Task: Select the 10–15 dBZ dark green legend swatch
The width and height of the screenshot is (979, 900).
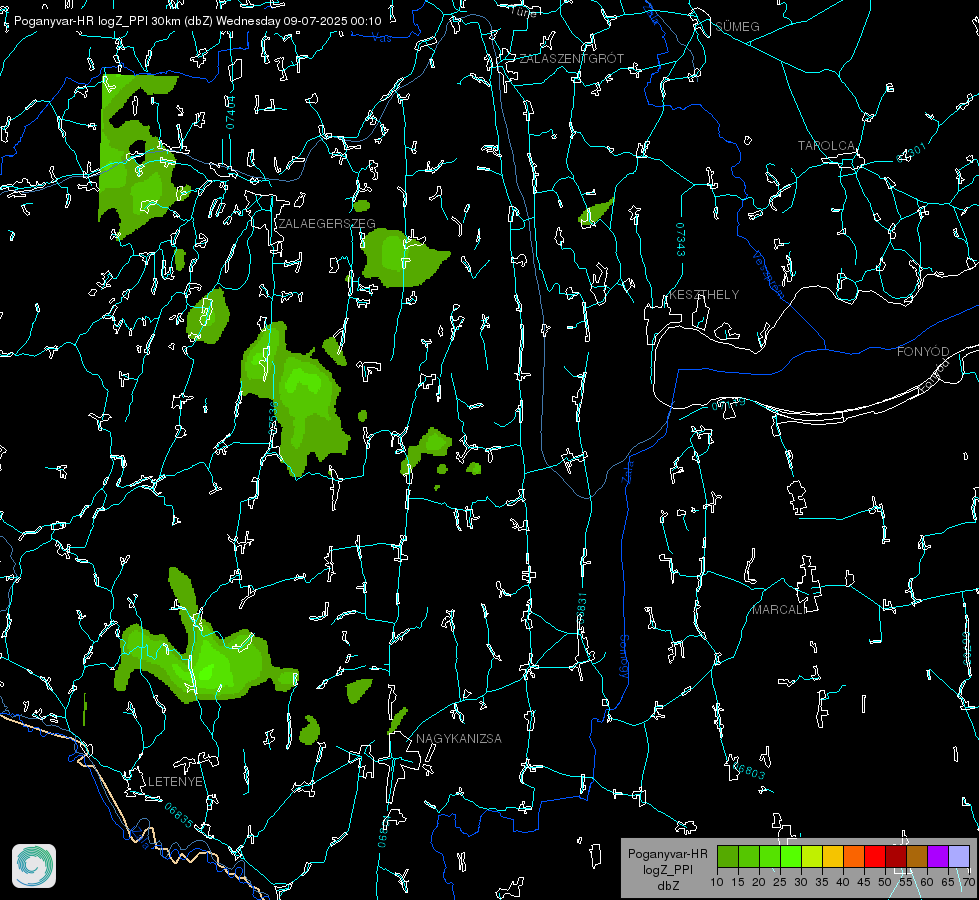Action: pyautogui.click(x=727, y=856)
